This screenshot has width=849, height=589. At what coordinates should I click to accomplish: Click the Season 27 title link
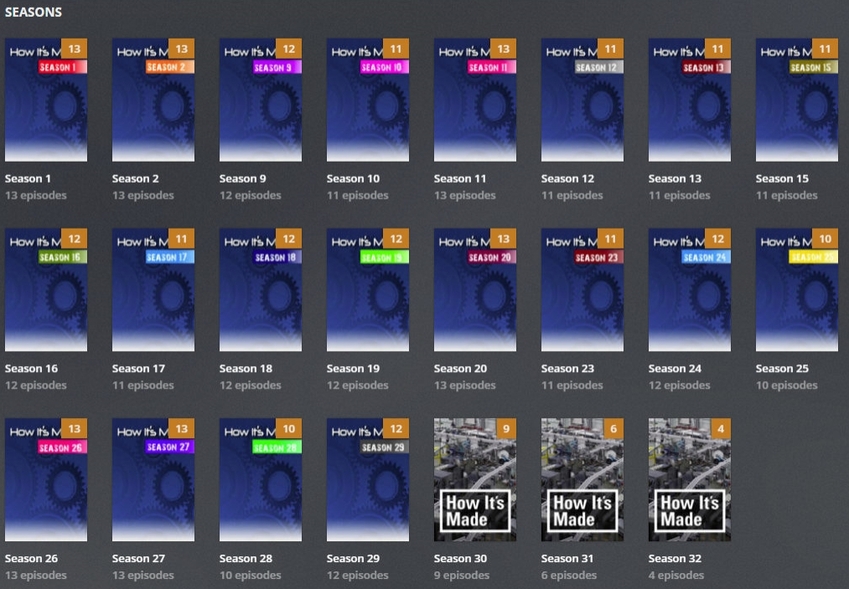[x=139, y=559]
